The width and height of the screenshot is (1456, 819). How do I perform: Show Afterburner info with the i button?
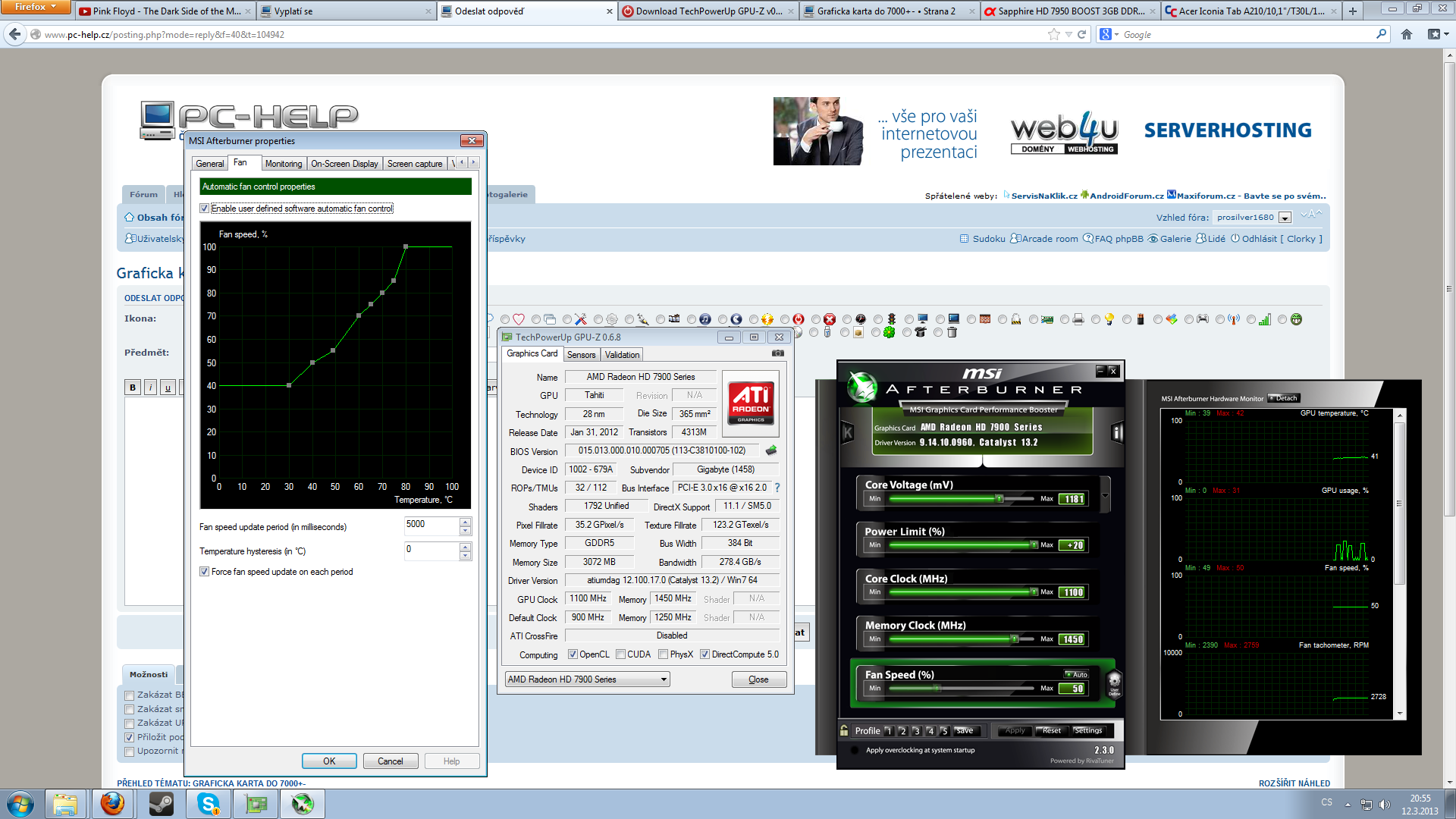tap(1116, 432)
